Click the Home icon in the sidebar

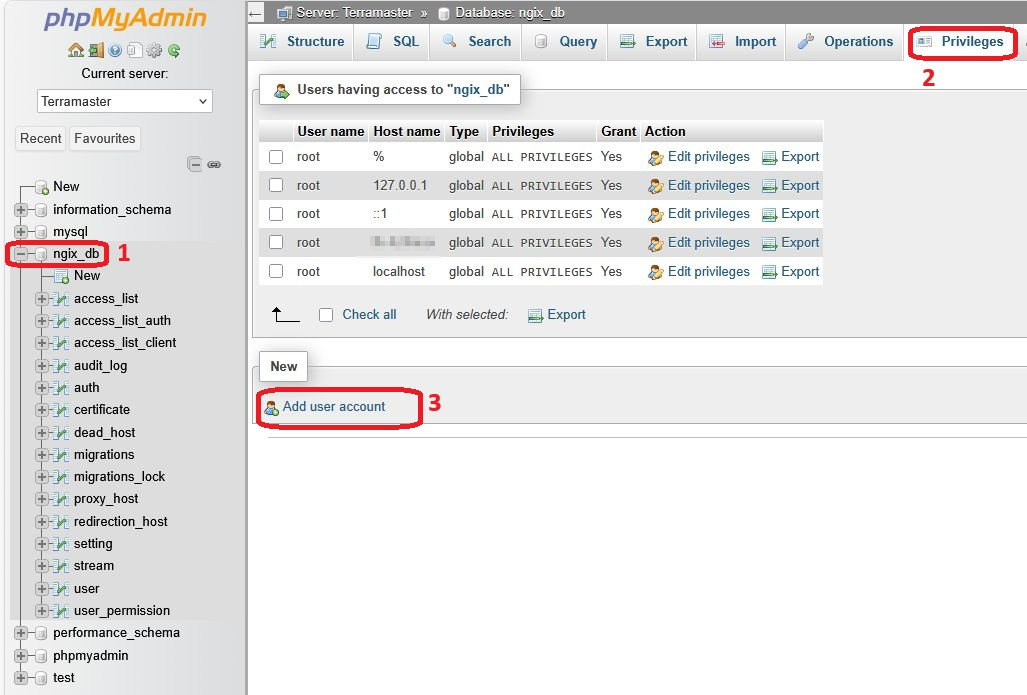tap(76, 50)
